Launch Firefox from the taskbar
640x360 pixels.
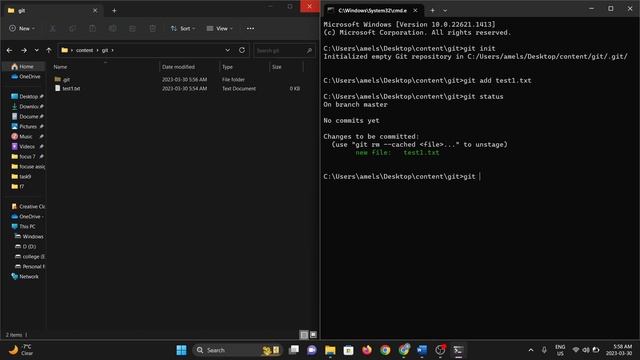point(367,350)
